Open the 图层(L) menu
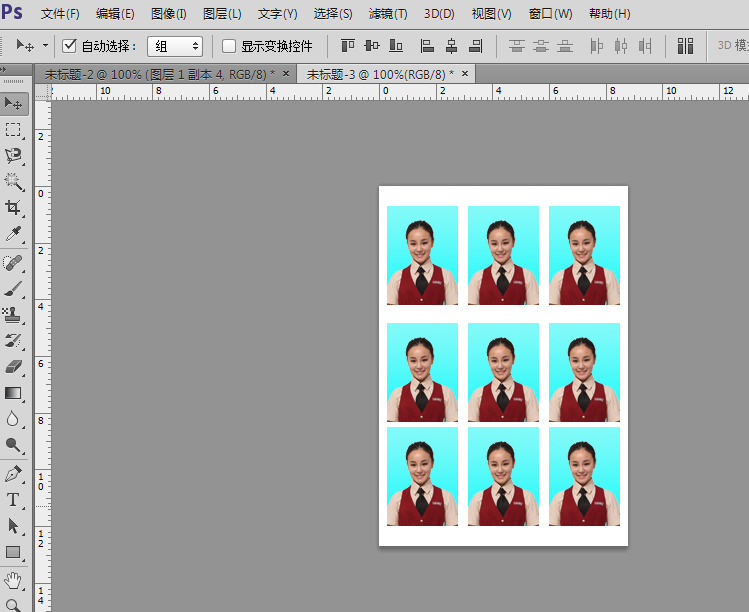 click(x=222, y=14)
